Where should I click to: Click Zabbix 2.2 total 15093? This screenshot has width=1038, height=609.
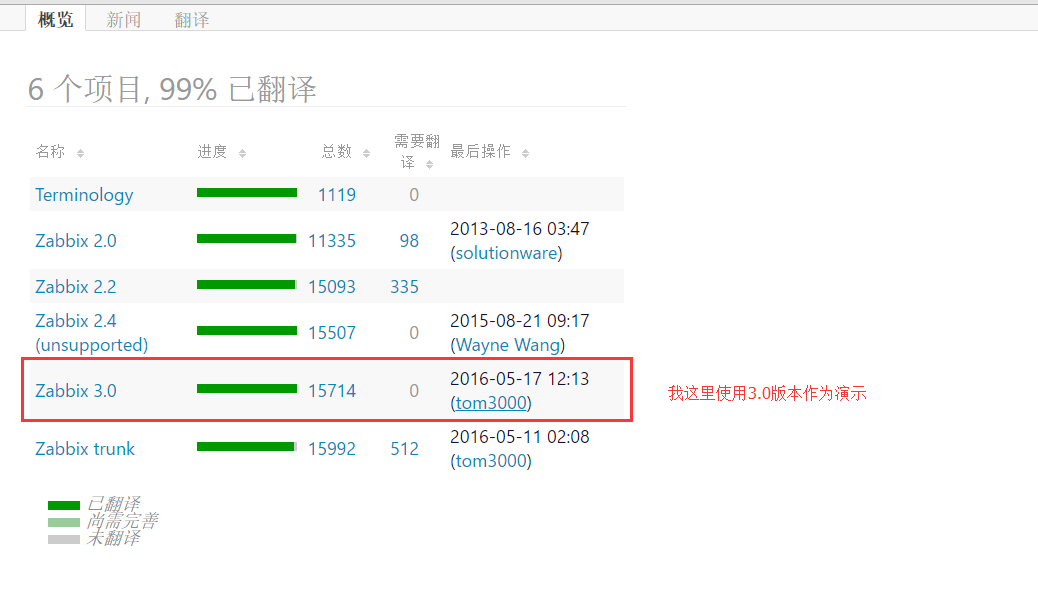[332, 287]
